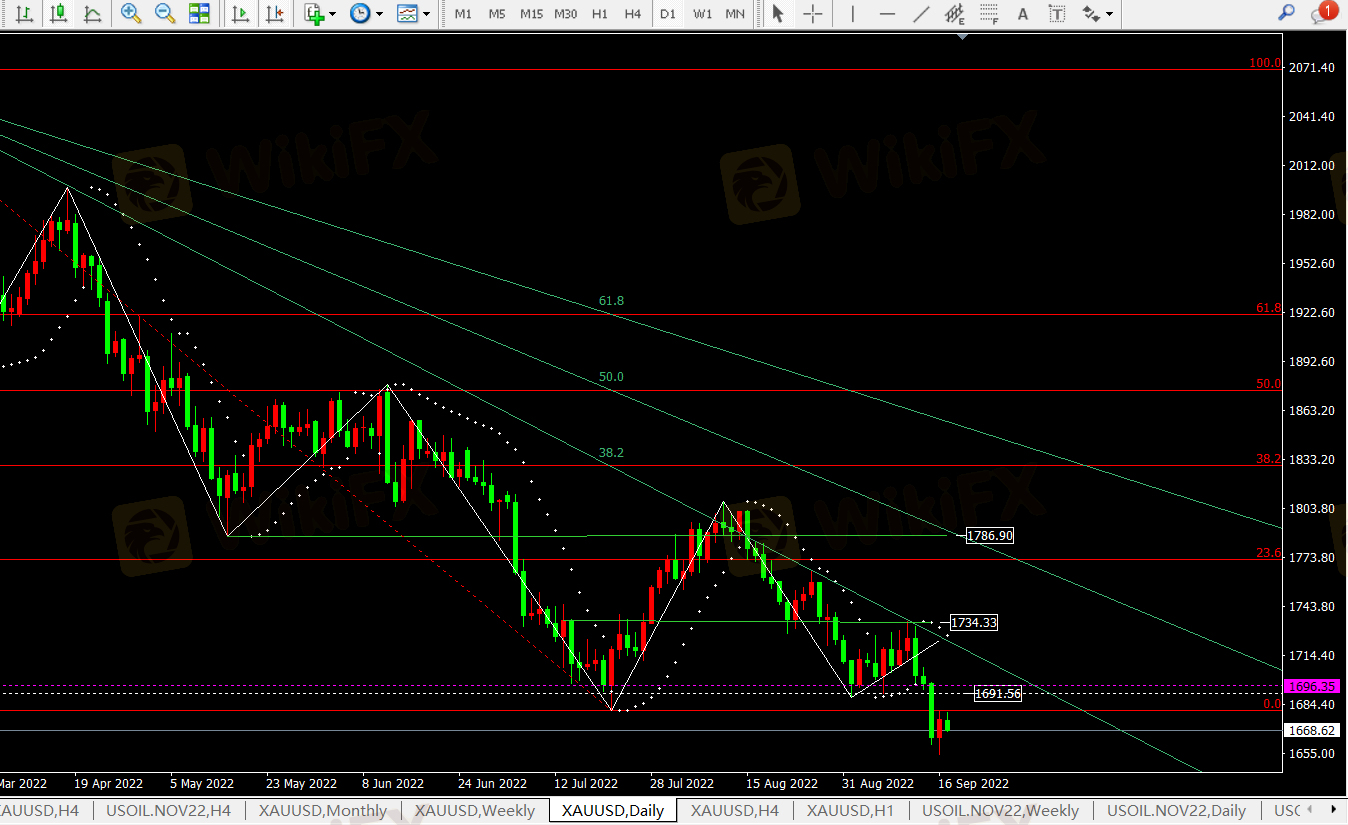Toggle candlestick chart mode
This screenshot has width=1348, height=825.
pos(58,14)
